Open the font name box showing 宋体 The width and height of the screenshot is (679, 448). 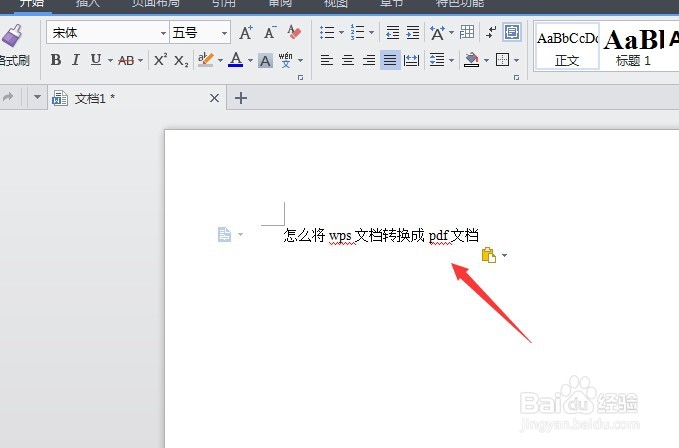click(108, 32)
